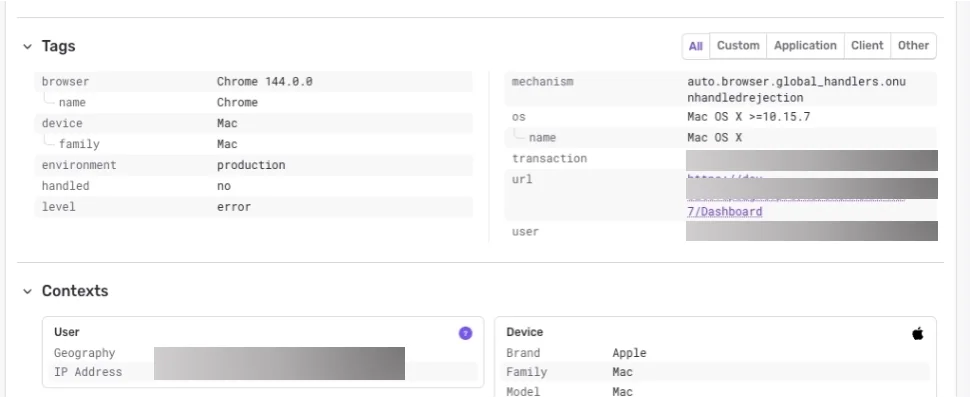Viewport: 970px width, 398px height.
Task: Click the redacted transaction tag value
Action: click(x=812, y=160)
